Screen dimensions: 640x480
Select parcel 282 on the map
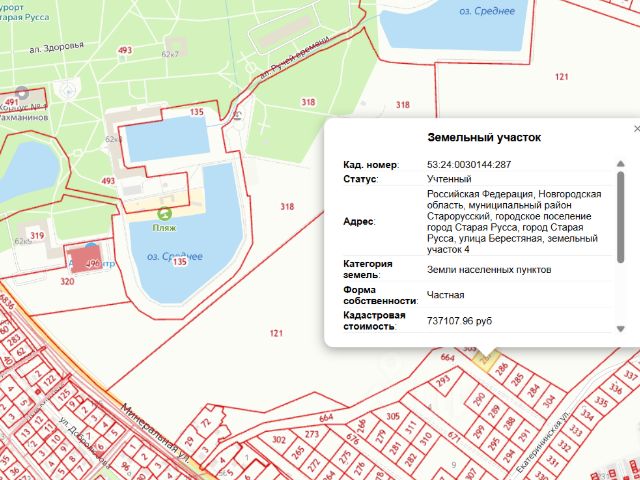point(411,460)
